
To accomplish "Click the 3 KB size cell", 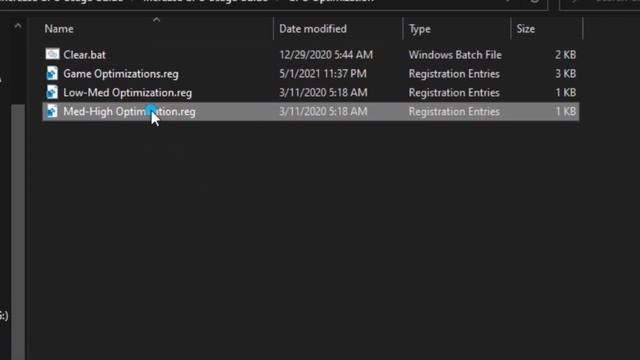I will (x=565, y=74).
